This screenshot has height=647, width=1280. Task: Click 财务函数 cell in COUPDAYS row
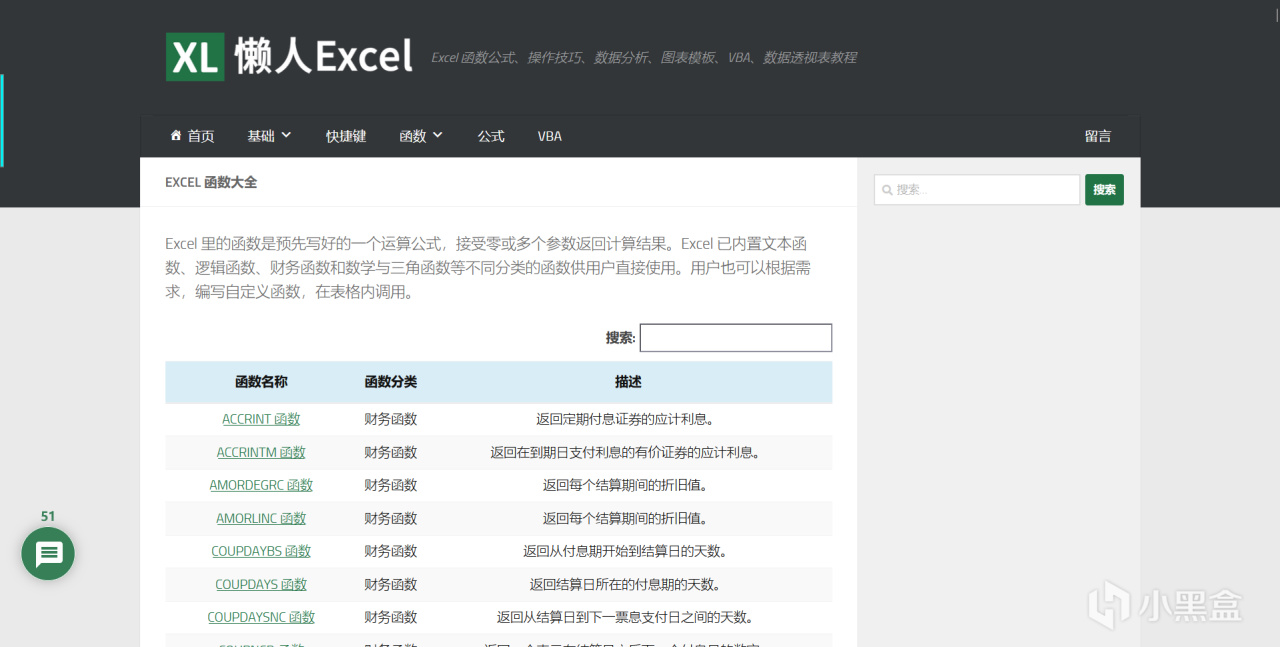coord(391,584)
